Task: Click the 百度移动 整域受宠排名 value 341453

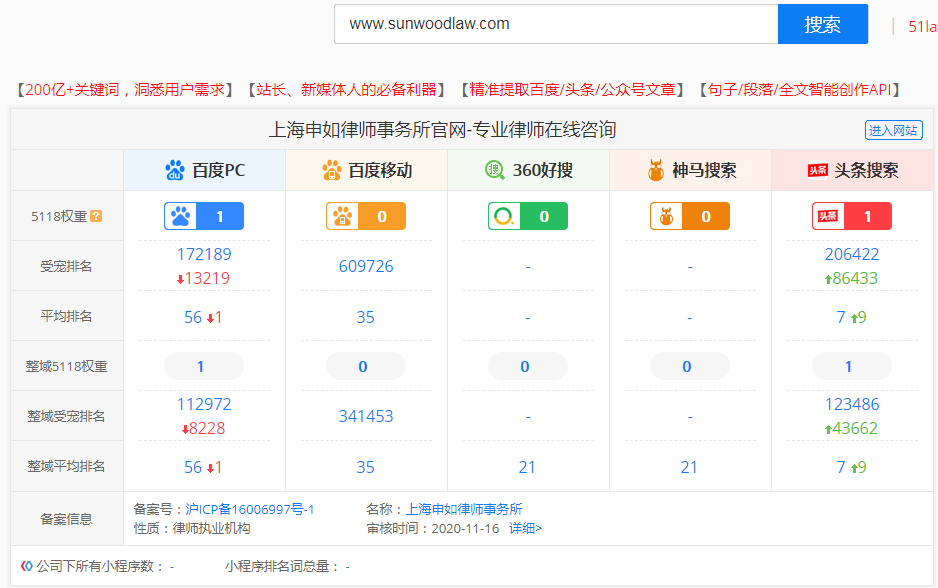Action: pyautogui.click(x=366, y=416)
